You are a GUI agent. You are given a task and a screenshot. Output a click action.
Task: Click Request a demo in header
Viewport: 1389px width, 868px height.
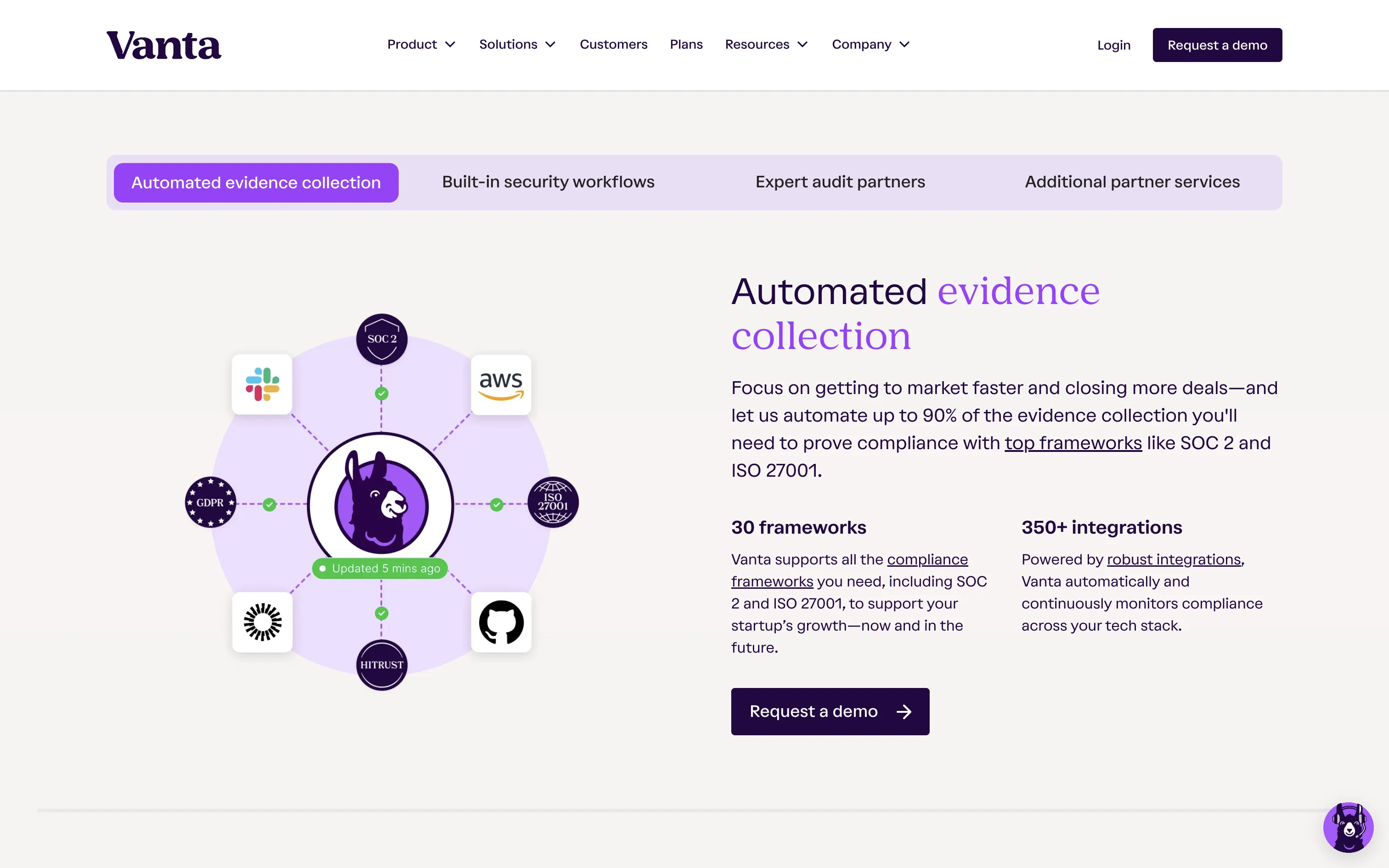(1217, 45)
